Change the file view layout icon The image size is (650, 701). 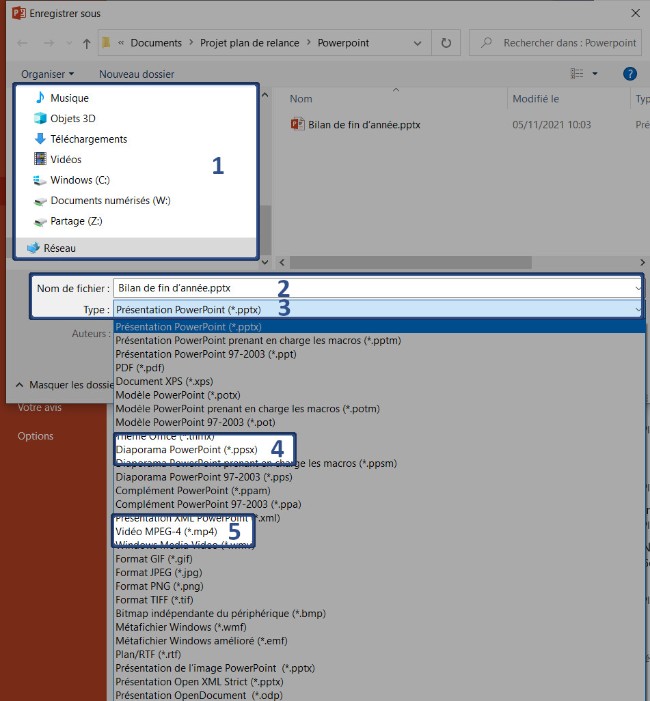(x=577, y=74)
